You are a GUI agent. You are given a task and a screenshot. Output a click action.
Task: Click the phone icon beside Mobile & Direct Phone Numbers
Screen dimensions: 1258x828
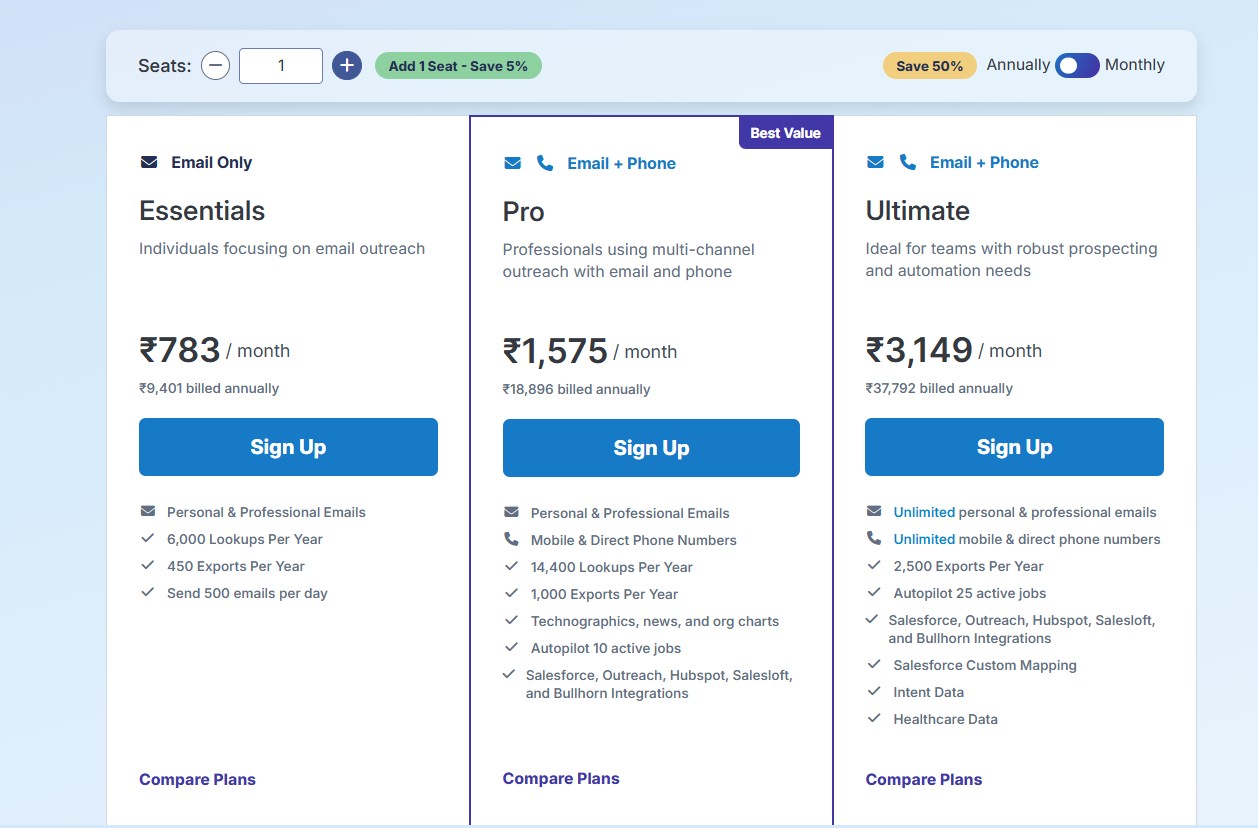[x=510, y=539]
